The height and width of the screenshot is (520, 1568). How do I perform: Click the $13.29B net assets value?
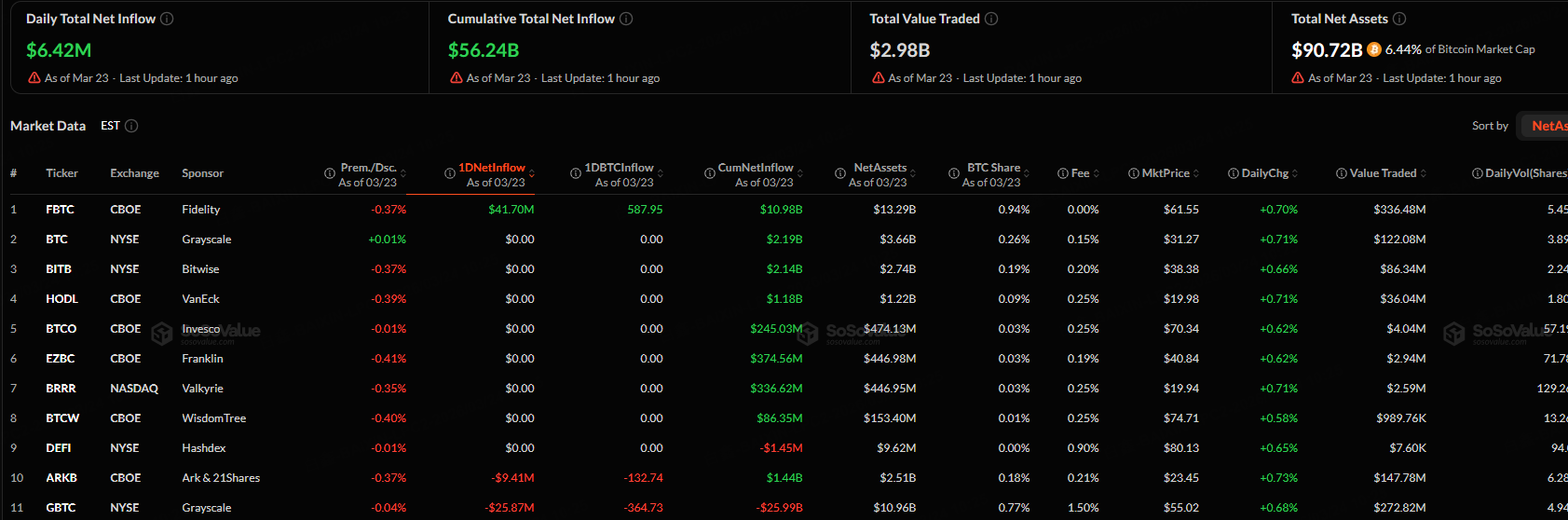coord(894,210)
